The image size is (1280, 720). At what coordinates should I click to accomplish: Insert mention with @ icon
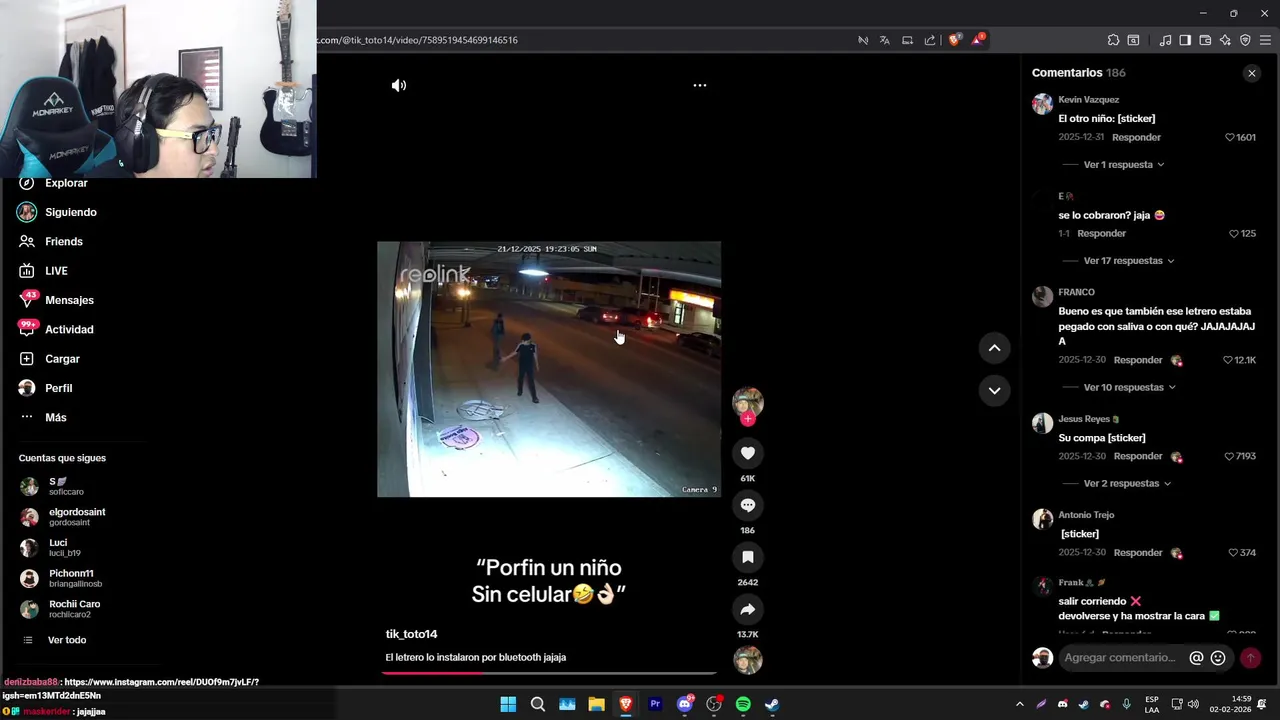click(x=1196, y=658)
